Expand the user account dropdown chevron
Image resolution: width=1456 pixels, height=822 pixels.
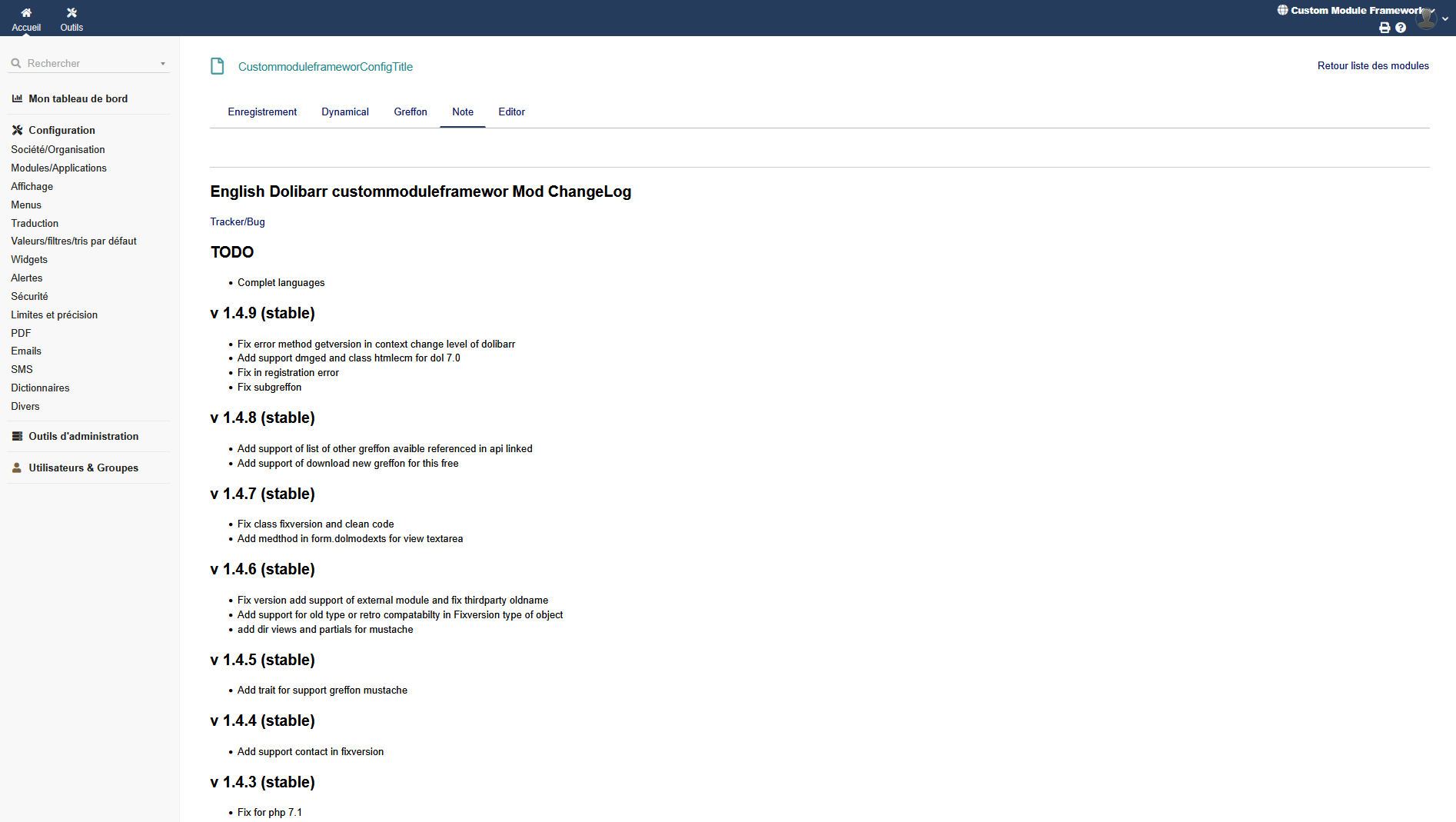[1445, 18]
